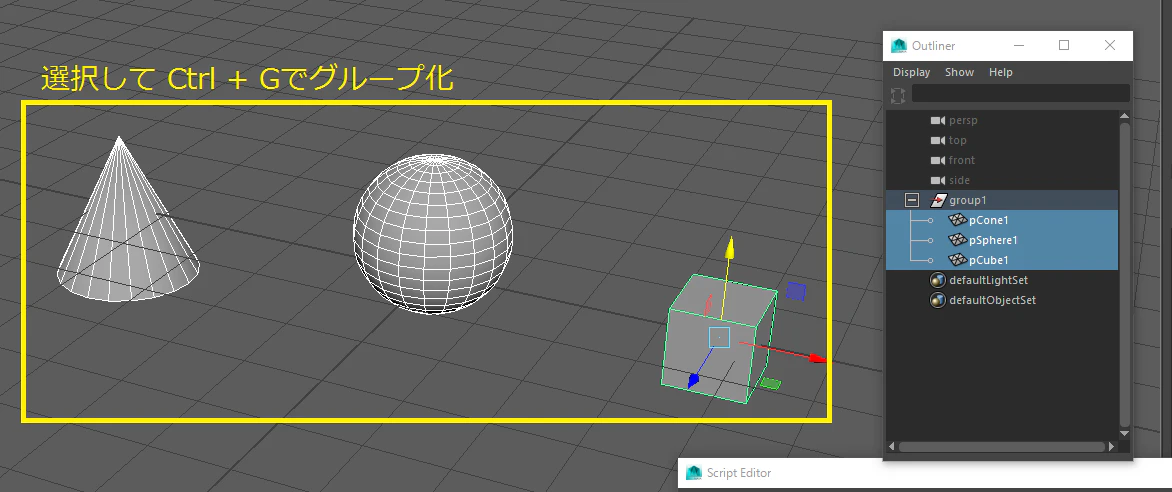Image resolution: width=1172 pixels, height=492 pixels.
Task: Click the pCone1 mesh icon
Action: [957, 221]
